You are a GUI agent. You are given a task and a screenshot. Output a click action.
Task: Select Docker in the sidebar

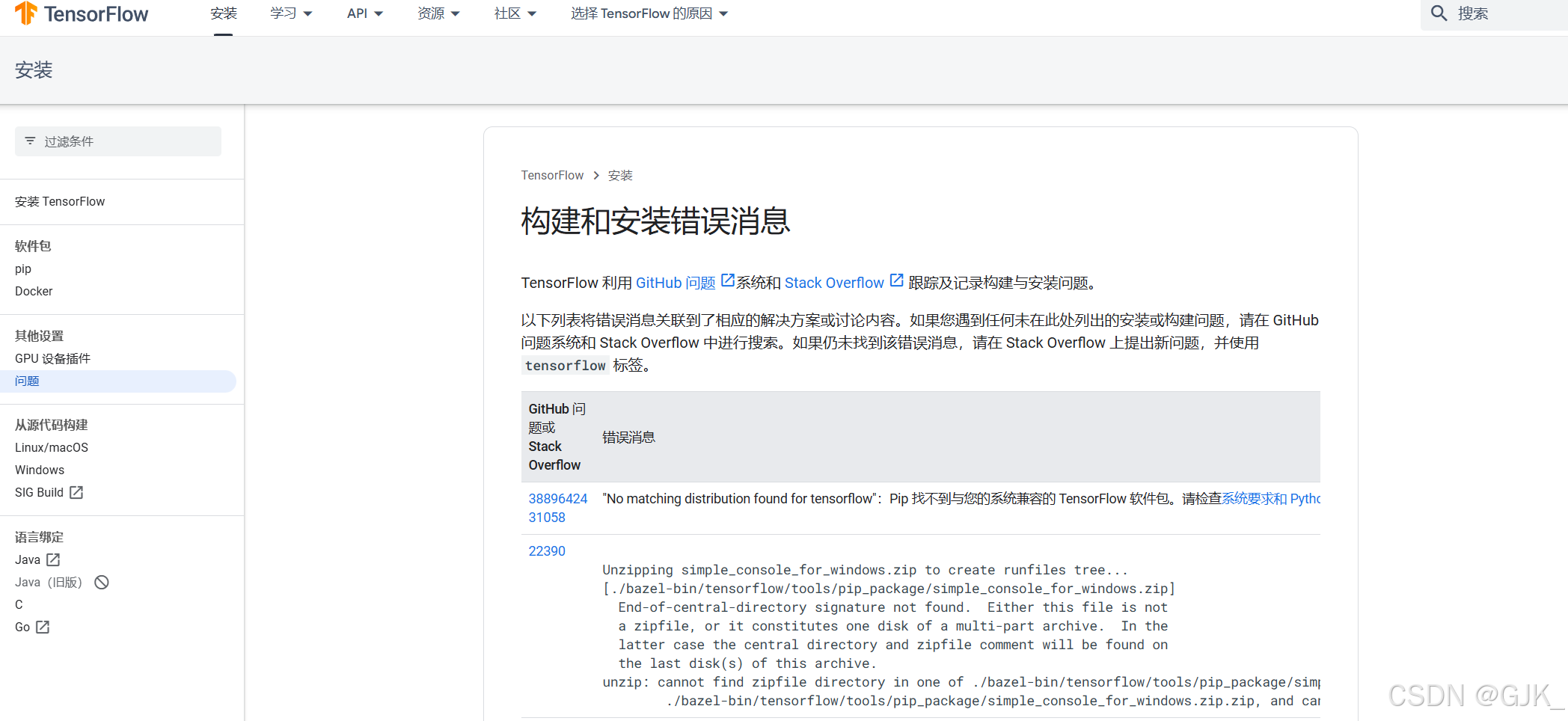[34, 291]
